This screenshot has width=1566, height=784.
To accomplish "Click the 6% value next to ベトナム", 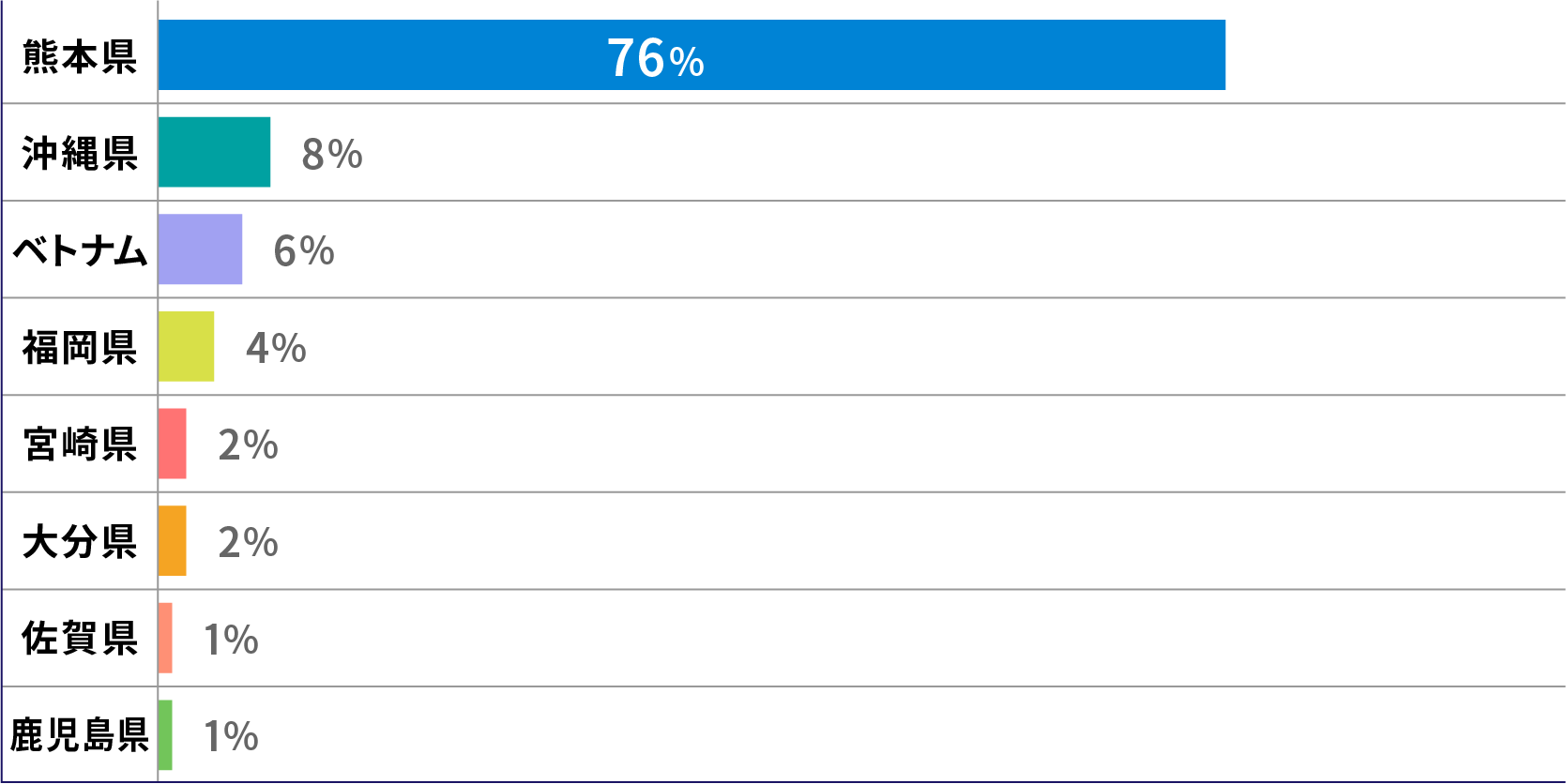I will click(x=304, y=251).
